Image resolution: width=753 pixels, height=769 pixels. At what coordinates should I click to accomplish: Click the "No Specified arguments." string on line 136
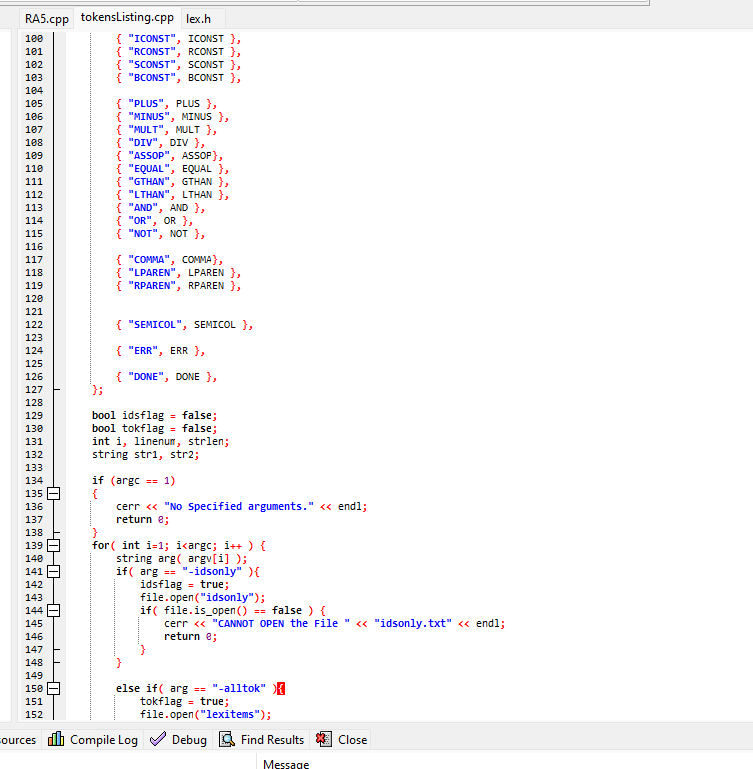click(x=239, y=506)
